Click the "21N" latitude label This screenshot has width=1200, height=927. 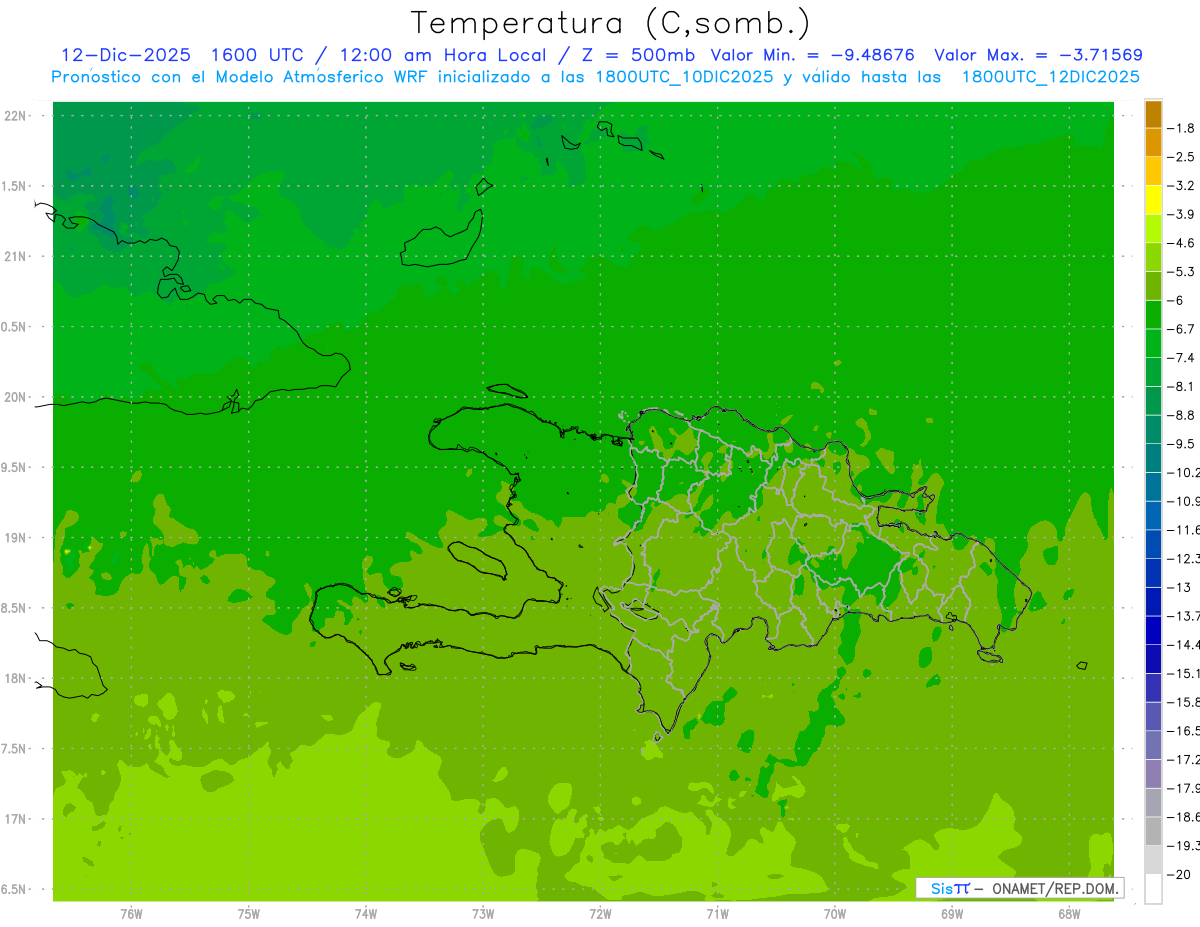coord(17,256)
